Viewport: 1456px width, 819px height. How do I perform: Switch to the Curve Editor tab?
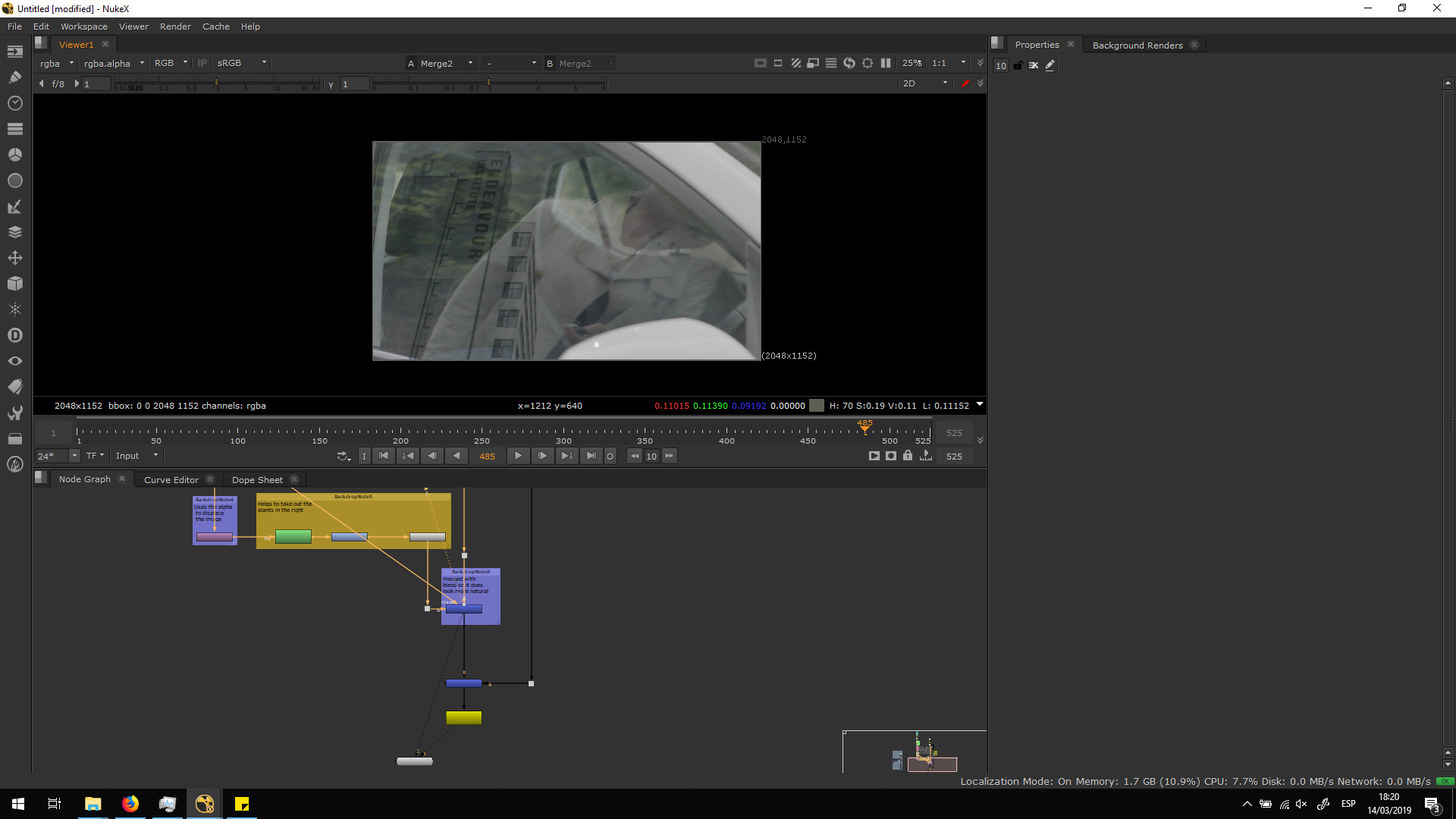[171, 480]
